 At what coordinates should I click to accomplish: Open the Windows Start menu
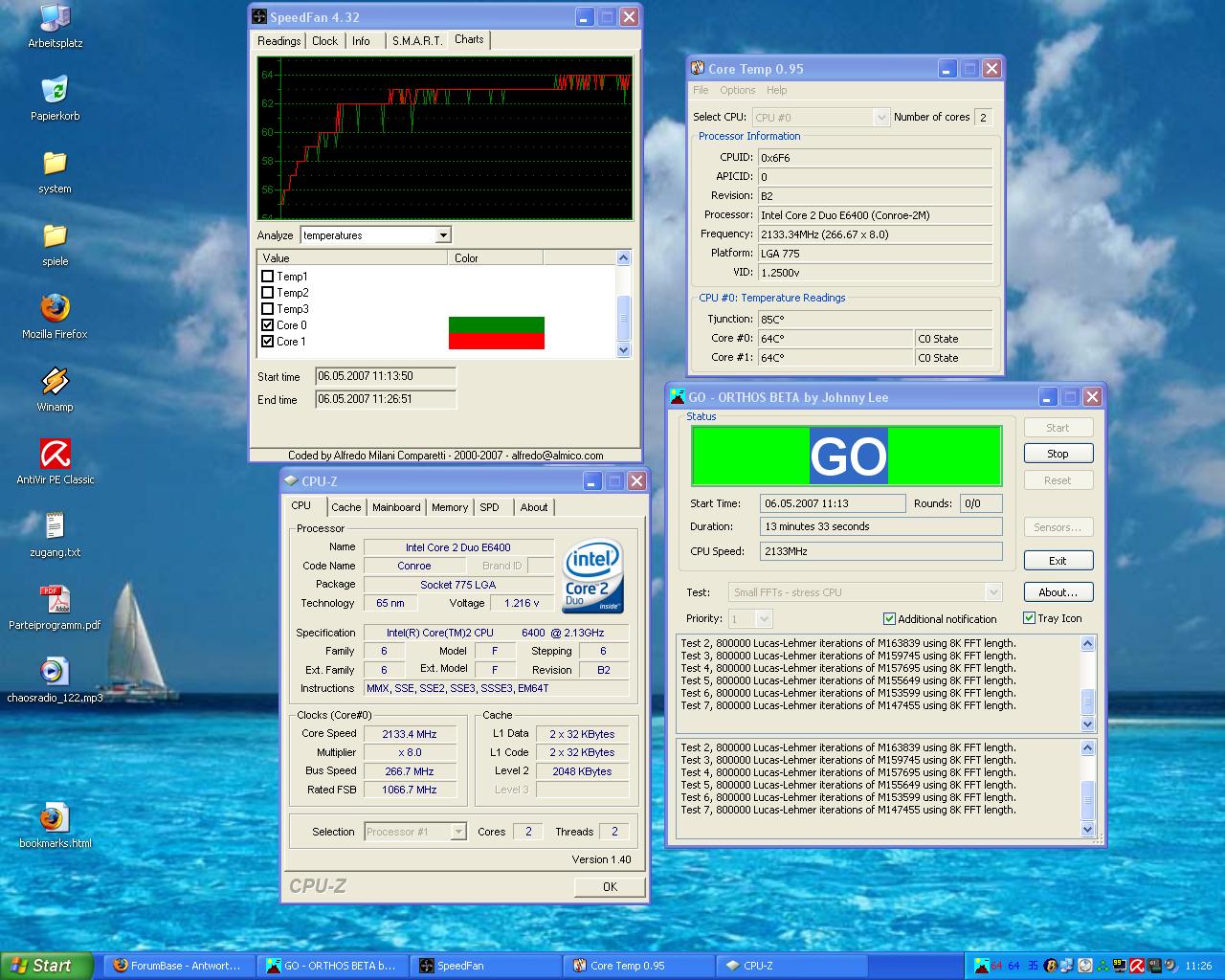coord(47,966)
